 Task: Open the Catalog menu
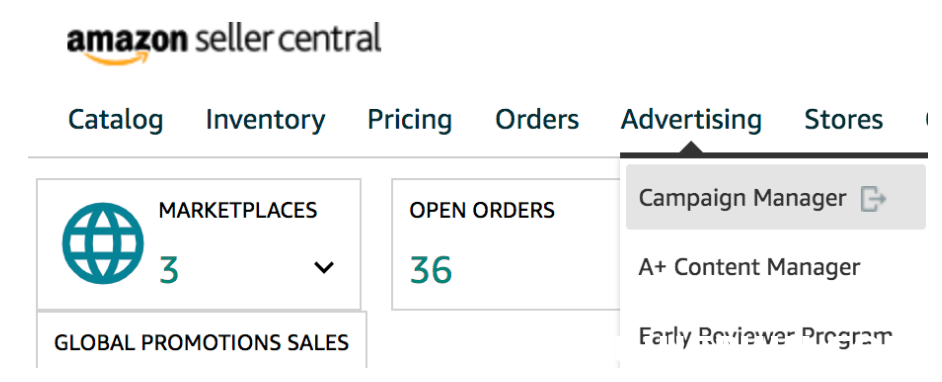tap(115, 119)
